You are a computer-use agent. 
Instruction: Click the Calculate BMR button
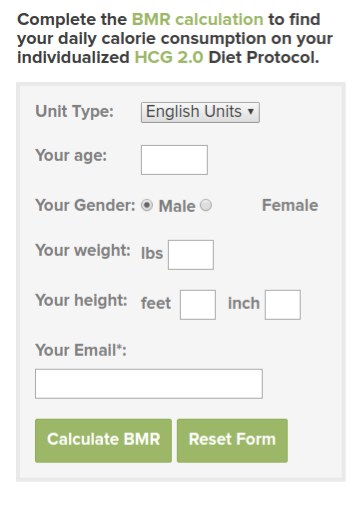pyautogui.click(x=103, y=440)
